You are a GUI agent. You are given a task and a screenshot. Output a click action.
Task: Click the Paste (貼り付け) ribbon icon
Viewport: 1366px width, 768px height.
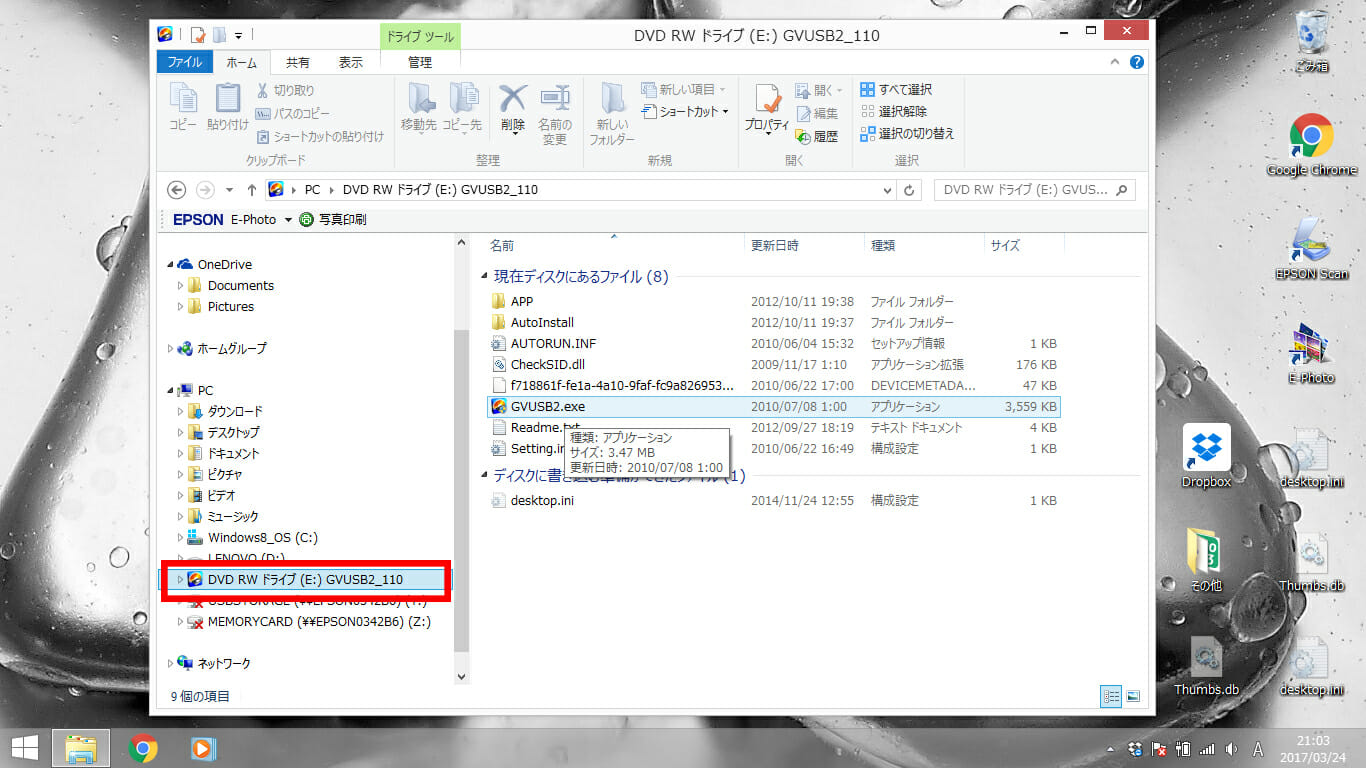click(x=228, y=106)
